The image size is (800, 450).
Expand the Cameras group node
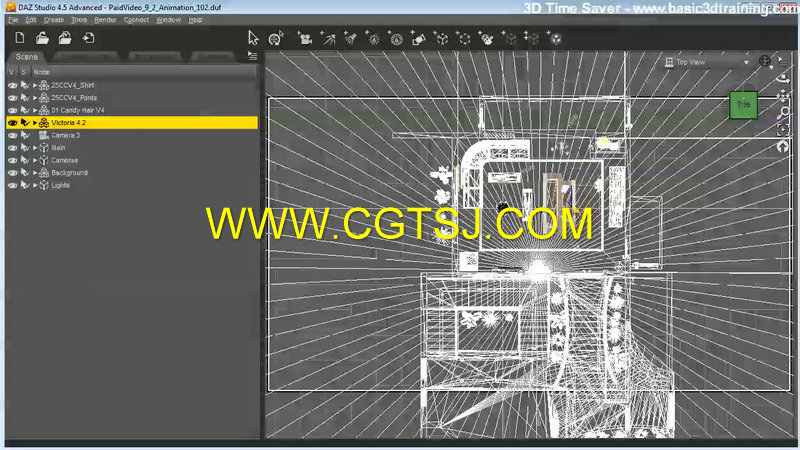tap(35, 160)
